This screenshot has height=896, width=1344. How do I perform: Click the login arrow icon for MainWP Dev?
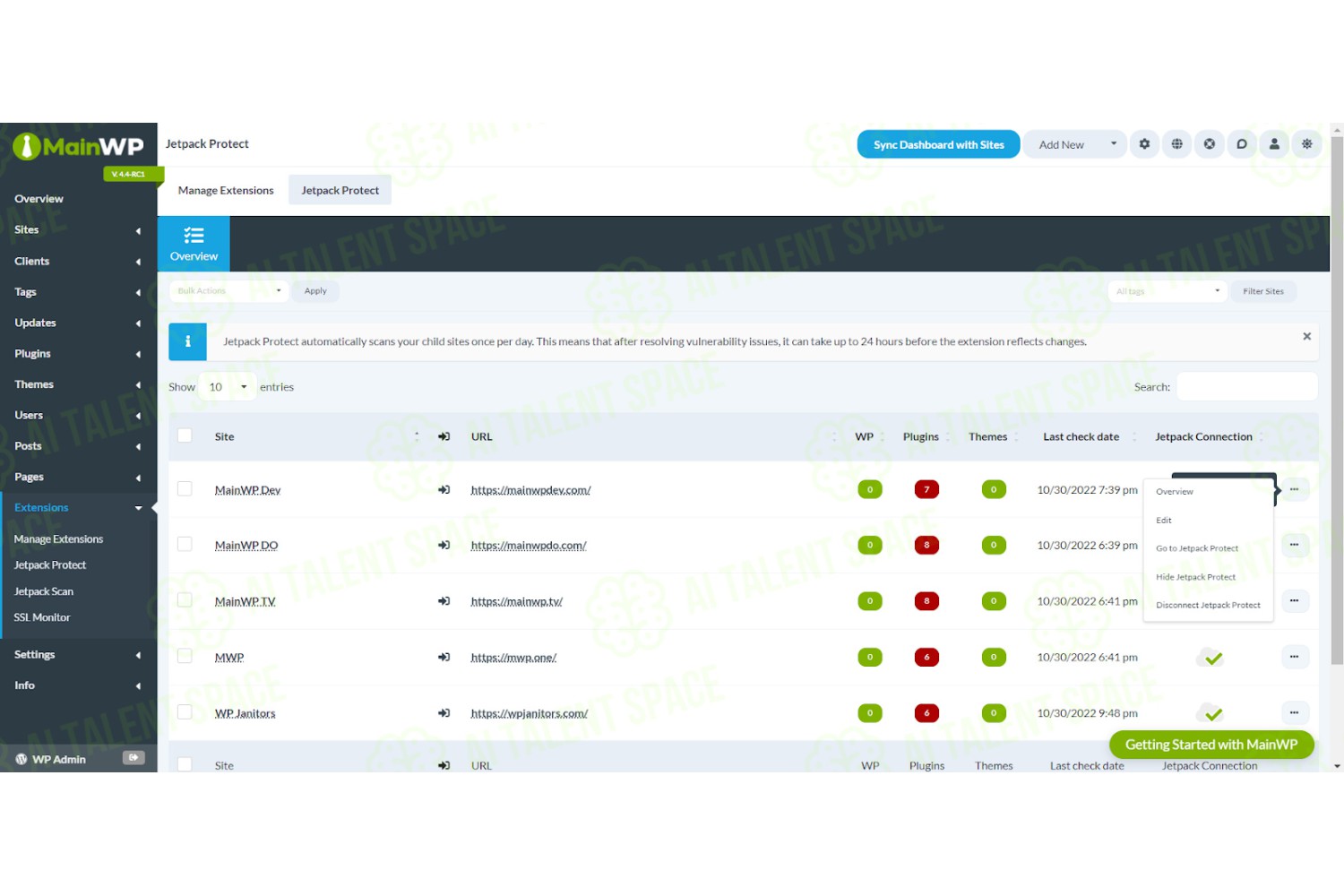[444, 490]
